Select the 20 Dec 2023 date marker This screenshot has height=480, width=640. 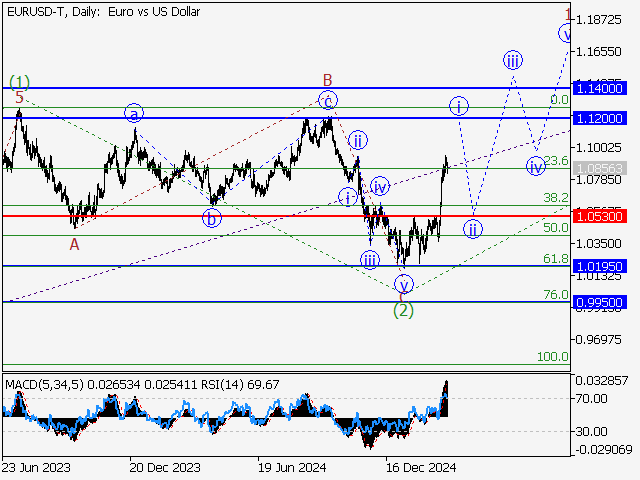click(x=163, y=466)
